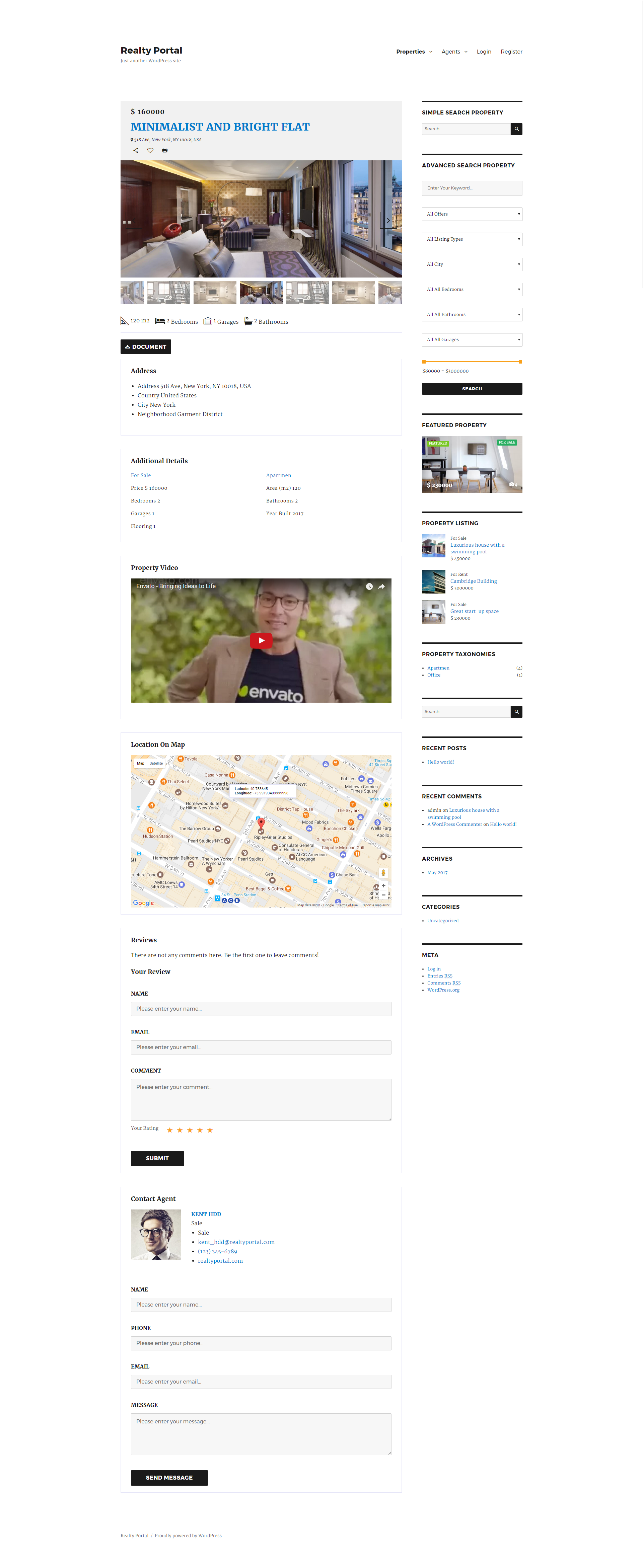
Task: Select the fifth star in Your Rating
Action: (210, 1130)
